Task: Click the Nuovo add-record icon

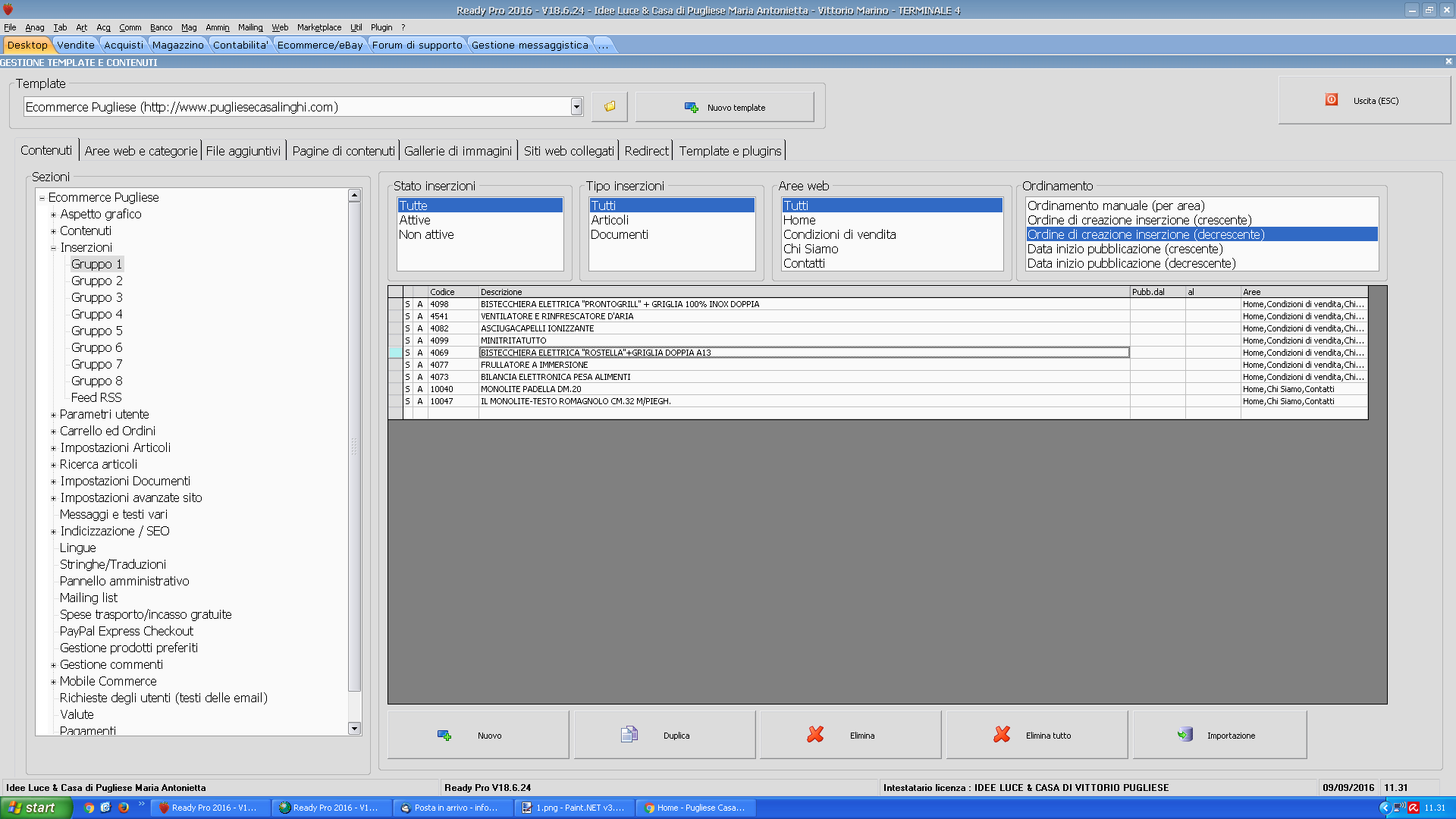Action: (444, 735)
